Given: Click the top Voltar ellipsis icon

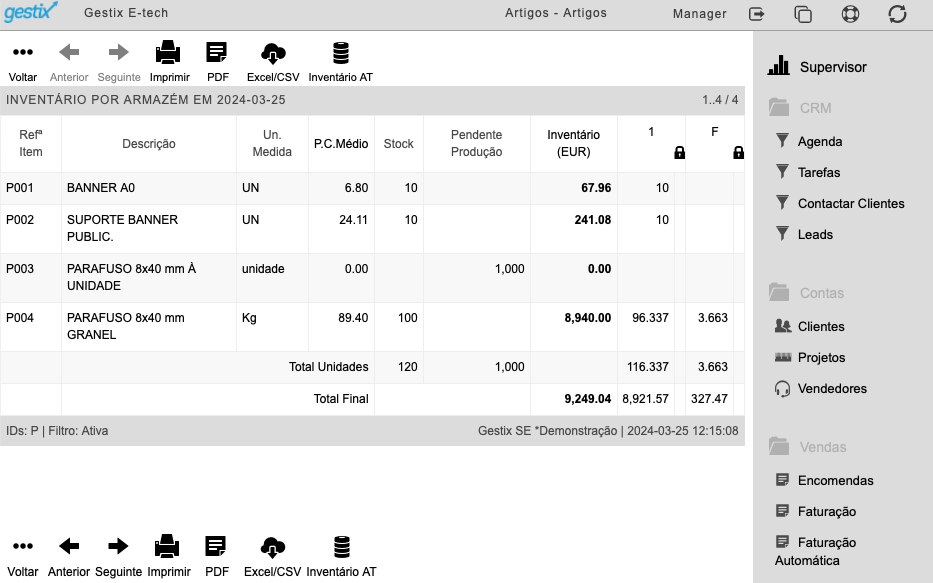Looking at the screenshot, I should click(x=23, y=52).
